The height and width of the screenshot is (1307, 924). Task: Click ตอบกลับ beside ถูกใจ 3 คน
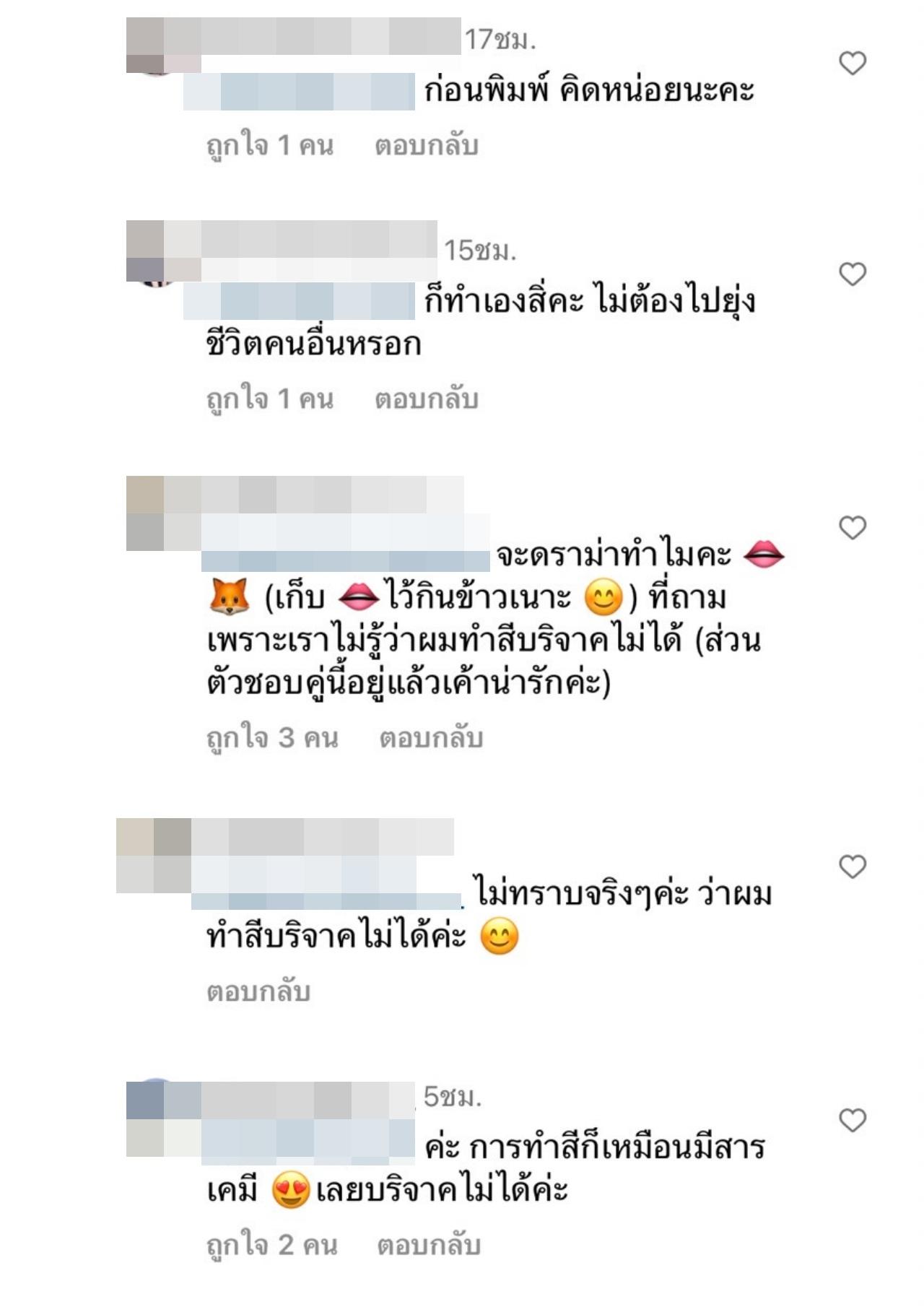point(431,738)
